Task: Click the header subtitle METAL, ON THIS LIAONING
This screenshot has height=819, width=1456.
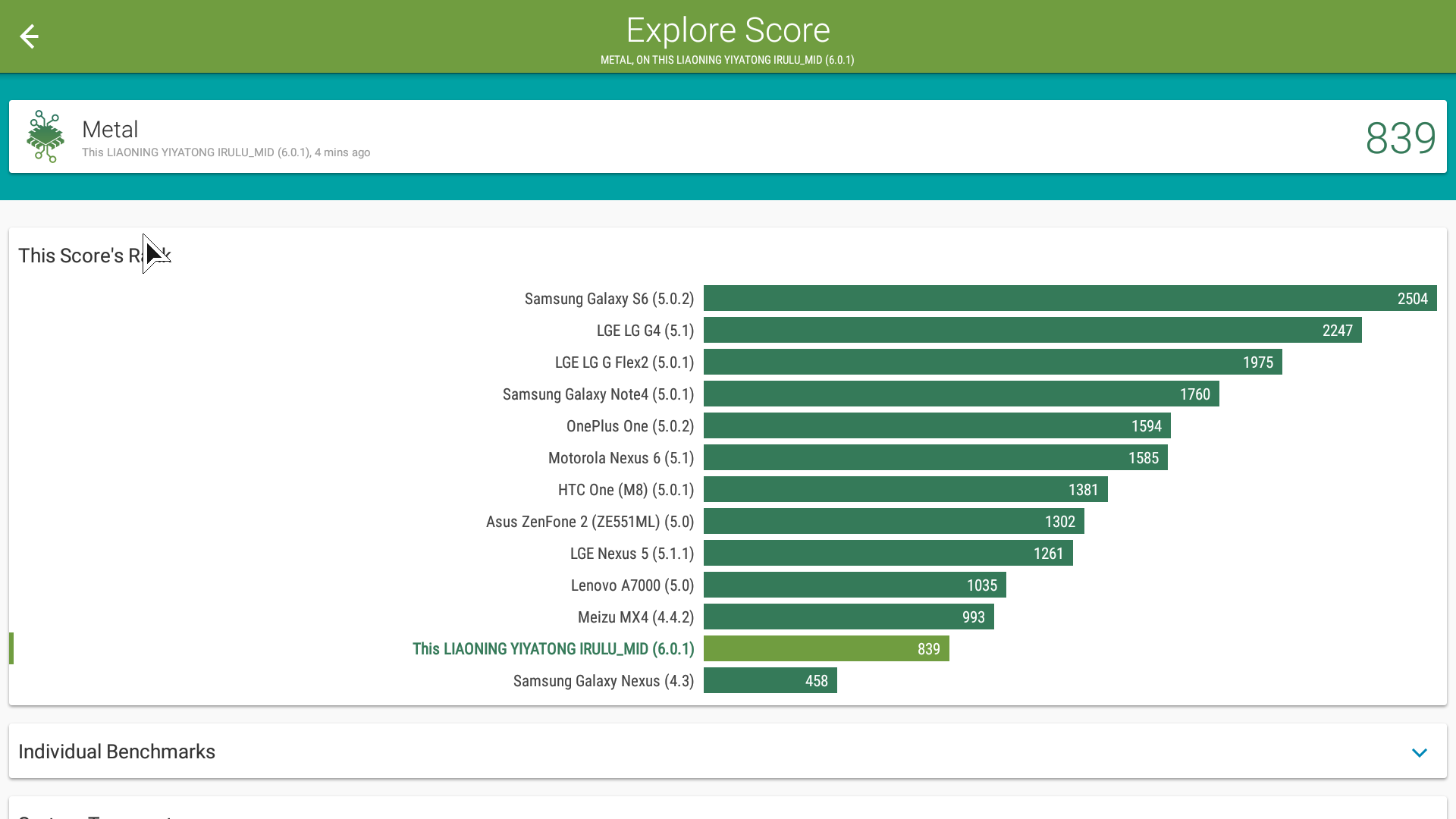Action: (x=727, y=60)
